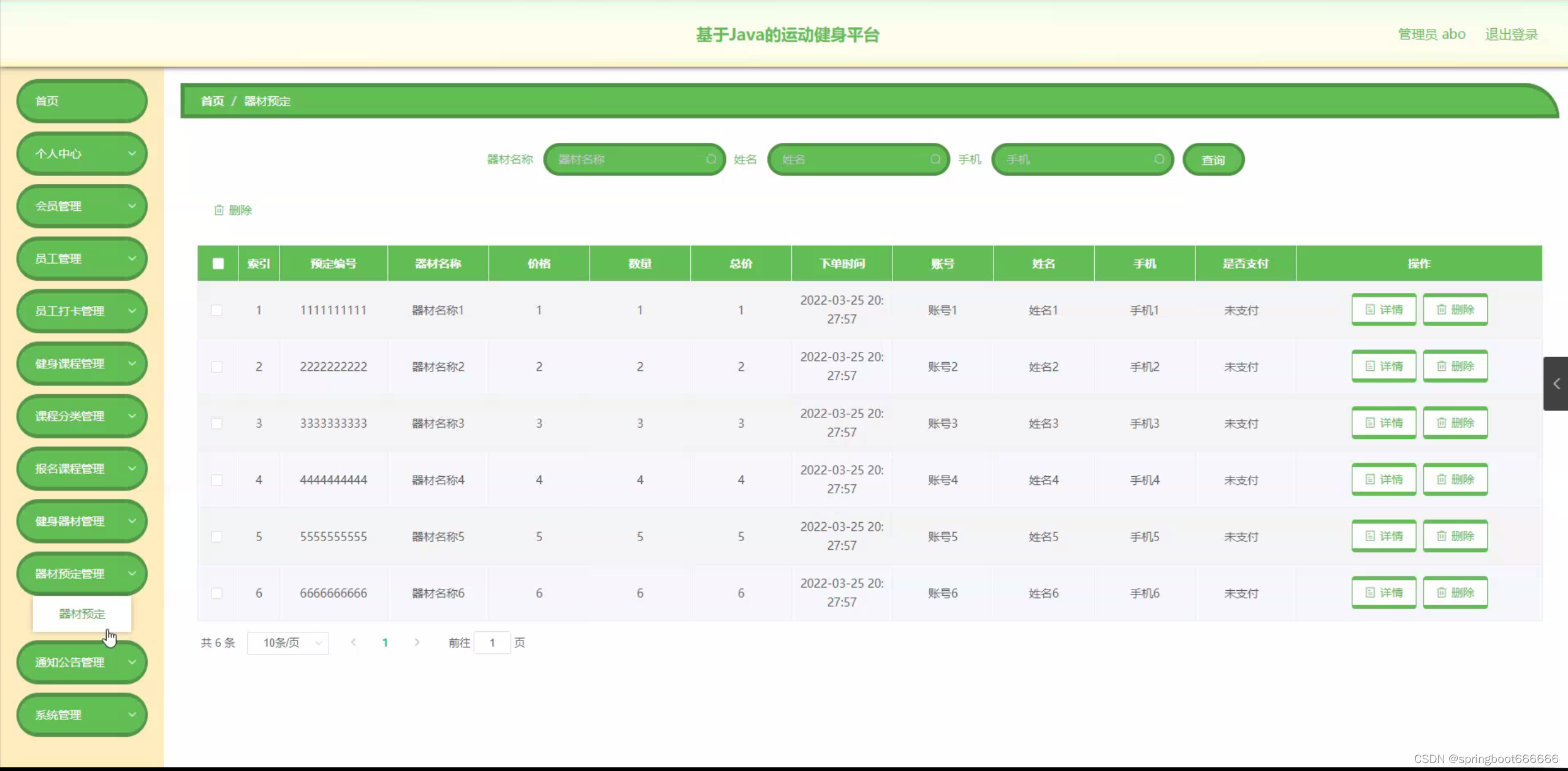
Task: Click the magnifier icon in 姓名 field
Action: (935, 159)
